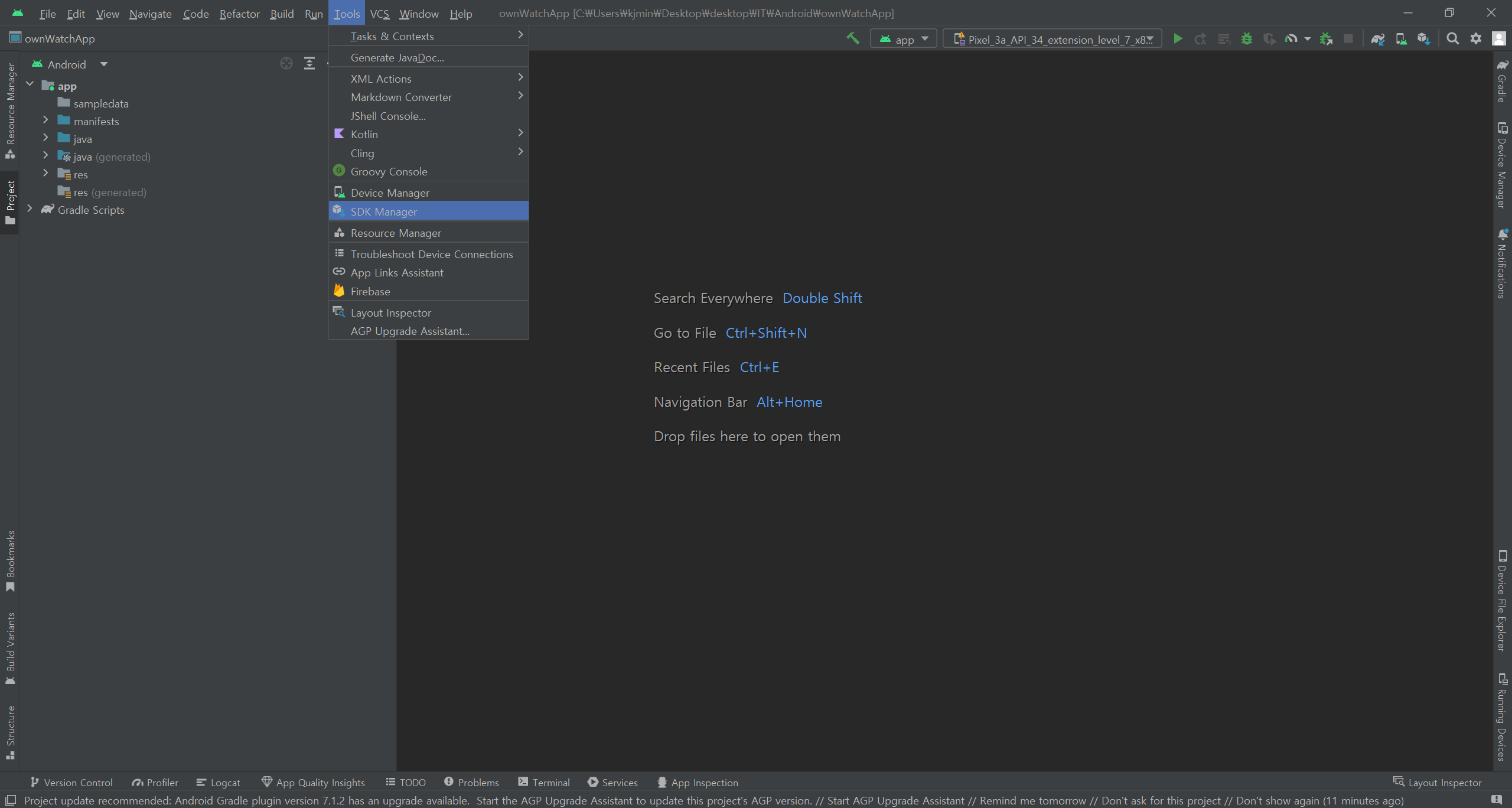The image size is (1512, 808).
Task: Open IDE settings with the gear icon
Action: [x=1476, y=39]
